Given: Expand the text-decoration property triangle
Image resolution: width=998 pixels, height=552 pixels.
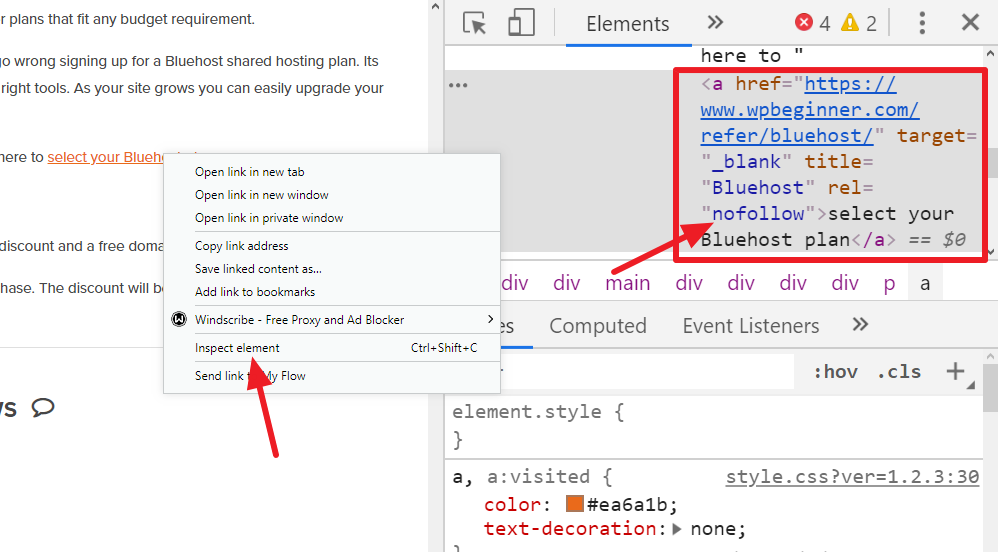Looking at the screenshot, I should tap(677, 528).
